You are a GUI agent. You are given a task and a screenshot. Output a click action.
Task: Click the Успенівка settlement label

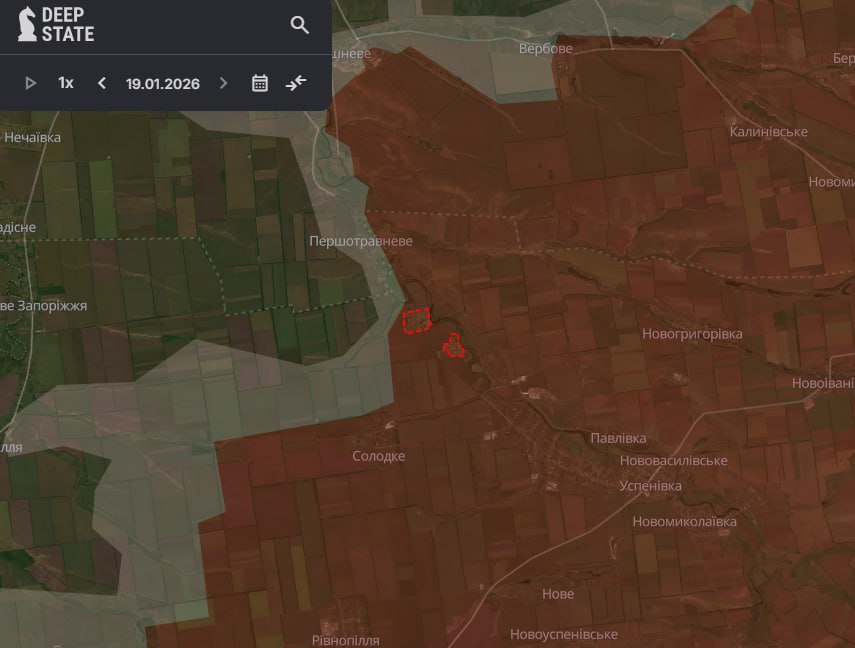(650, 486)
